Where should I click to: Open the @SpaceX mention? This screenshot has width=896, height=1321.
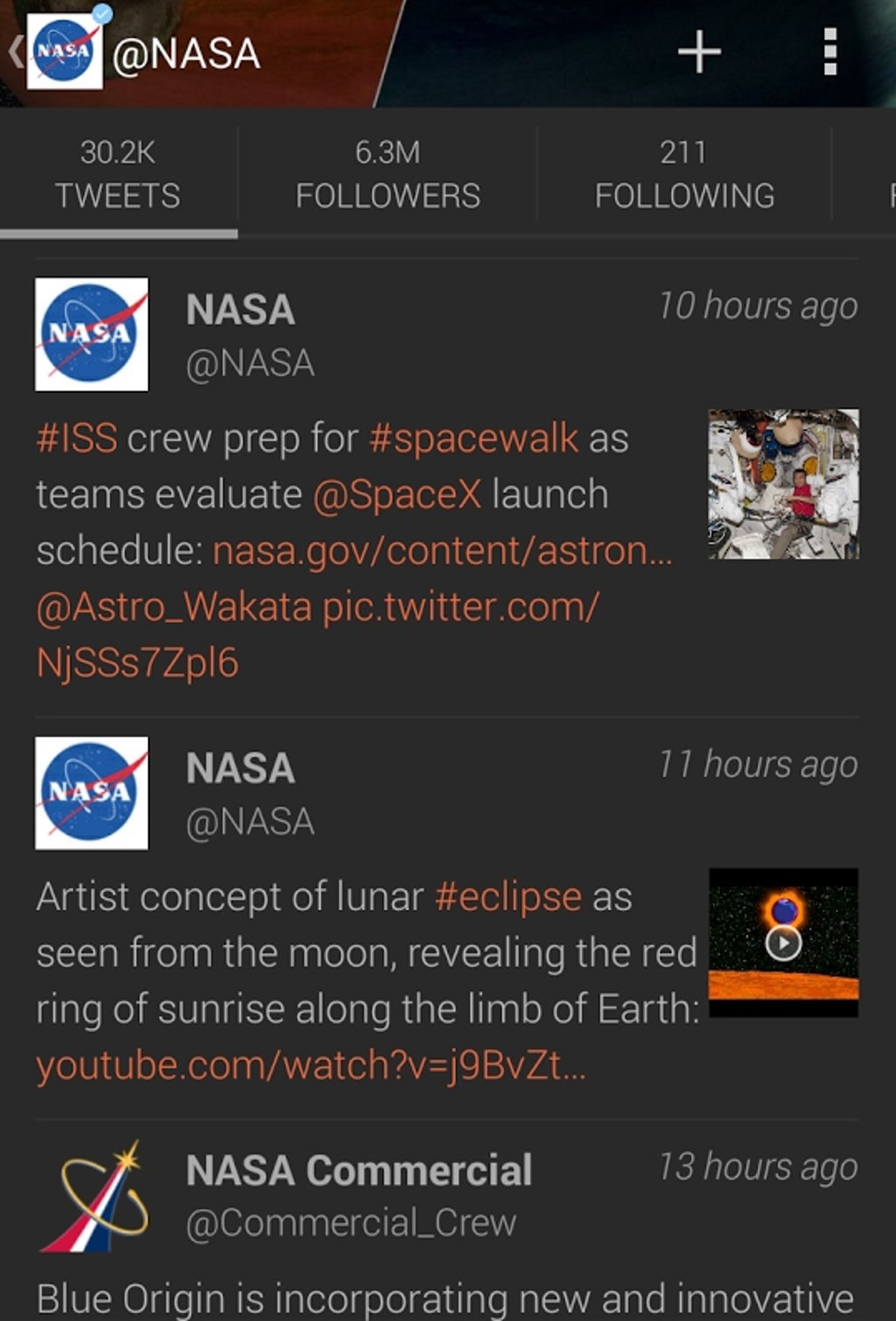(397, 494)
